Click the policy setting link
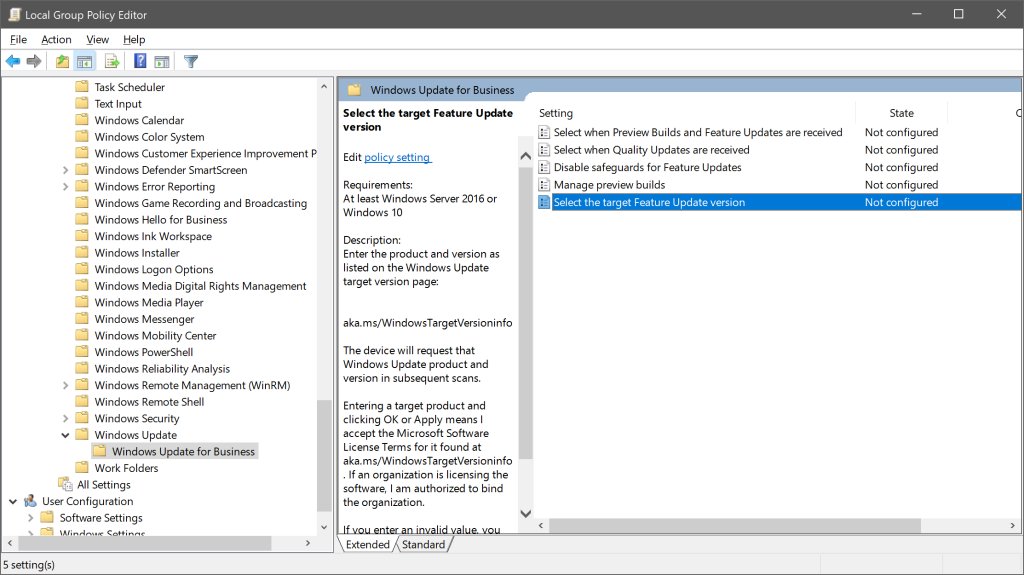Image resolution: width=1024 pixels, height=575 pixels. pos(397,157)
